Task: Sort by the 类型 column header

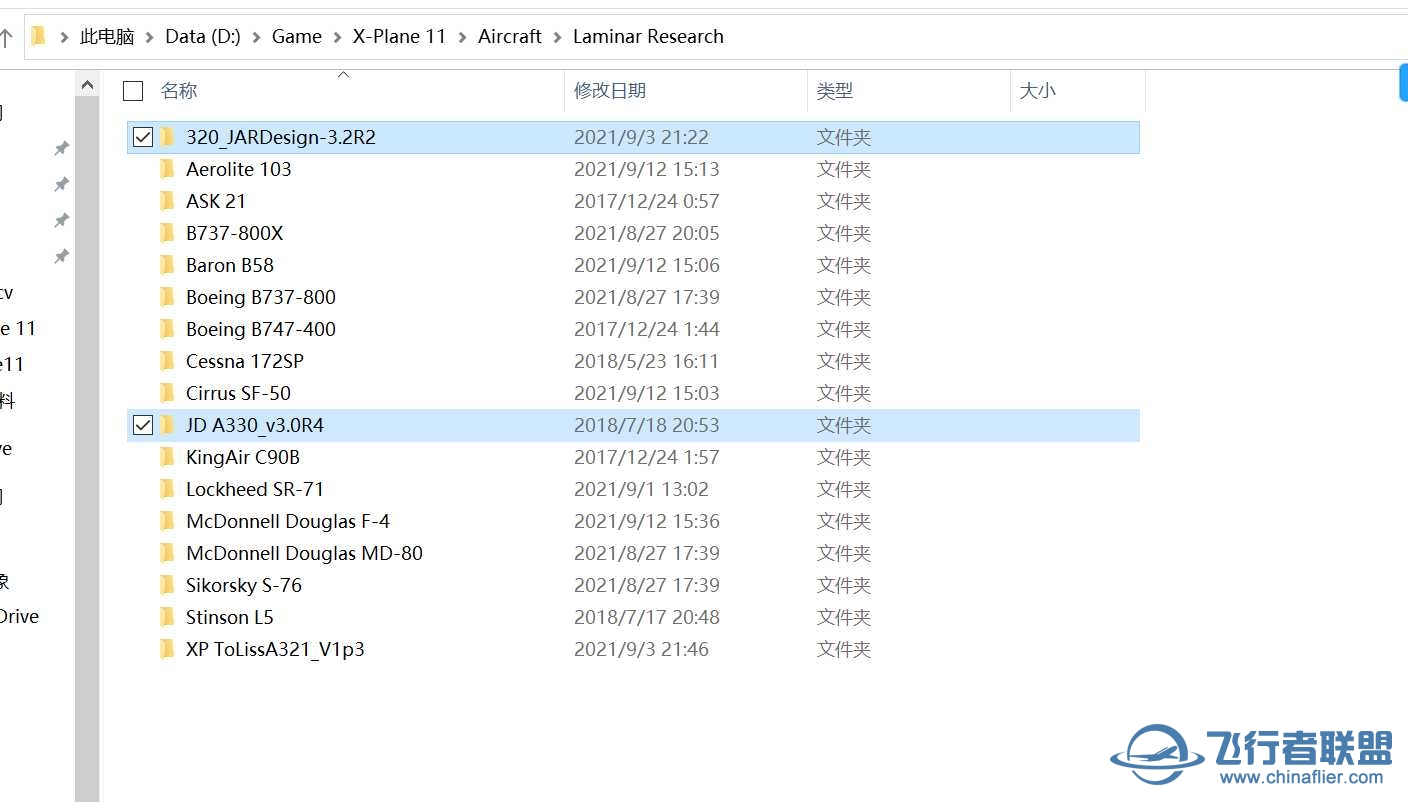Action: [835, 91]
